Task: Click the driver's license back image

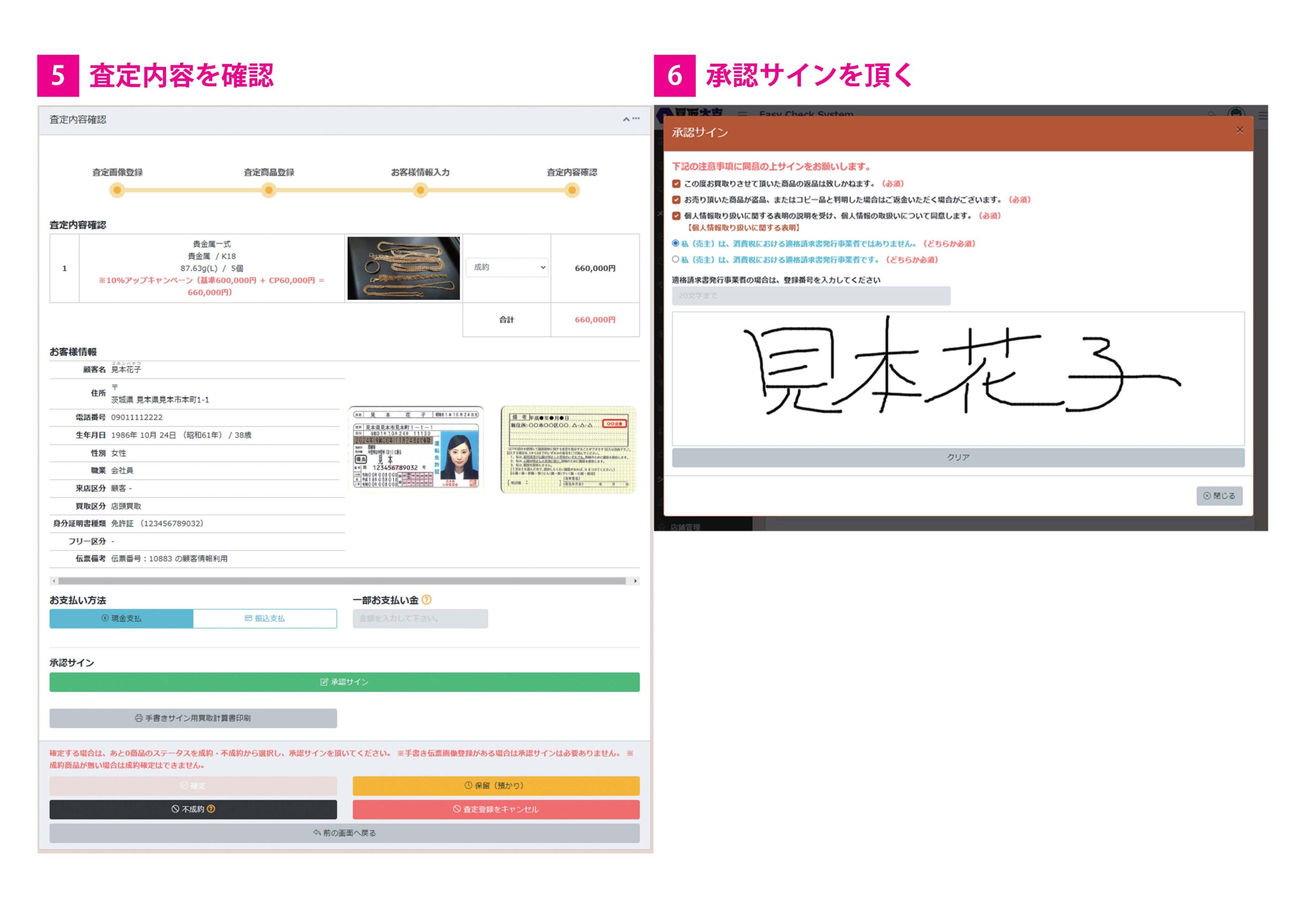Action: pos(568,449)
